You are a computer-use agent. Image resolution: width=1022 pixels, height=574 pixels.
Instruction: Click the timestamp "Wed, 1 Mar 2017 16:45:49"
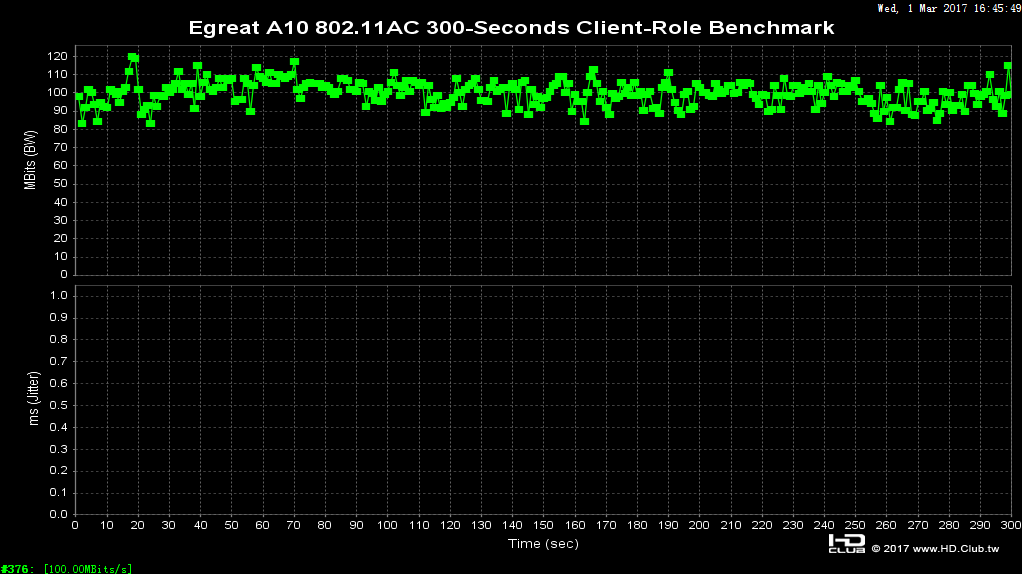point(949,8)
